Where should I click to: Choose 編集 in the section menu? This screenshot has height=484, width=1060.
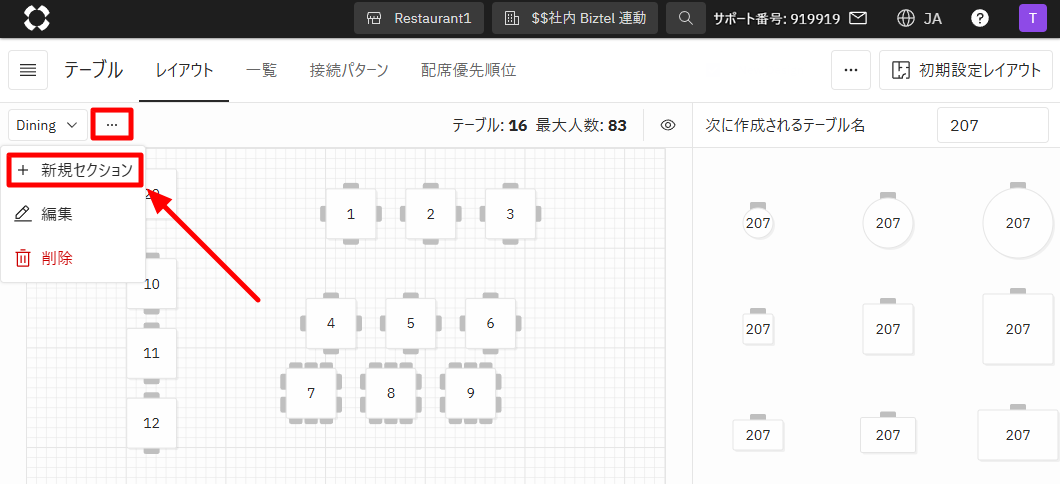point(56,214)
